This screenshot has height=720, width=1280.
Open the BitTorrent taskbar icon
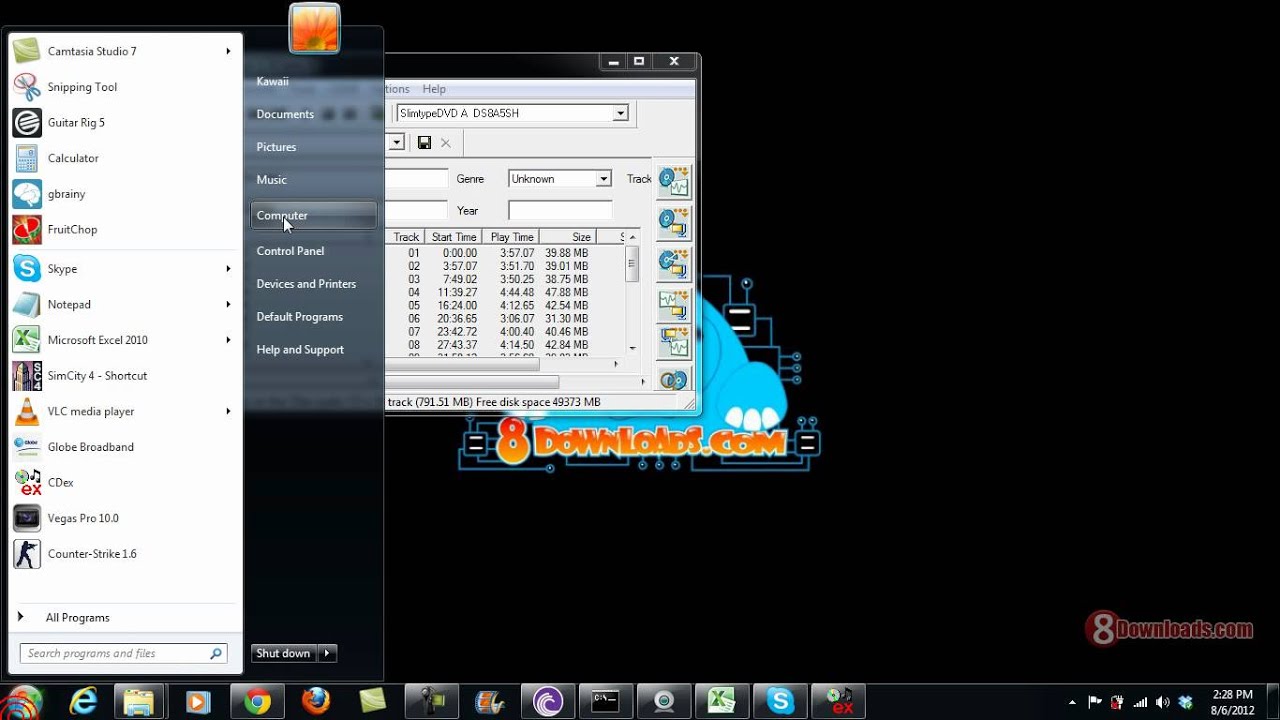[x=548, y=702]
